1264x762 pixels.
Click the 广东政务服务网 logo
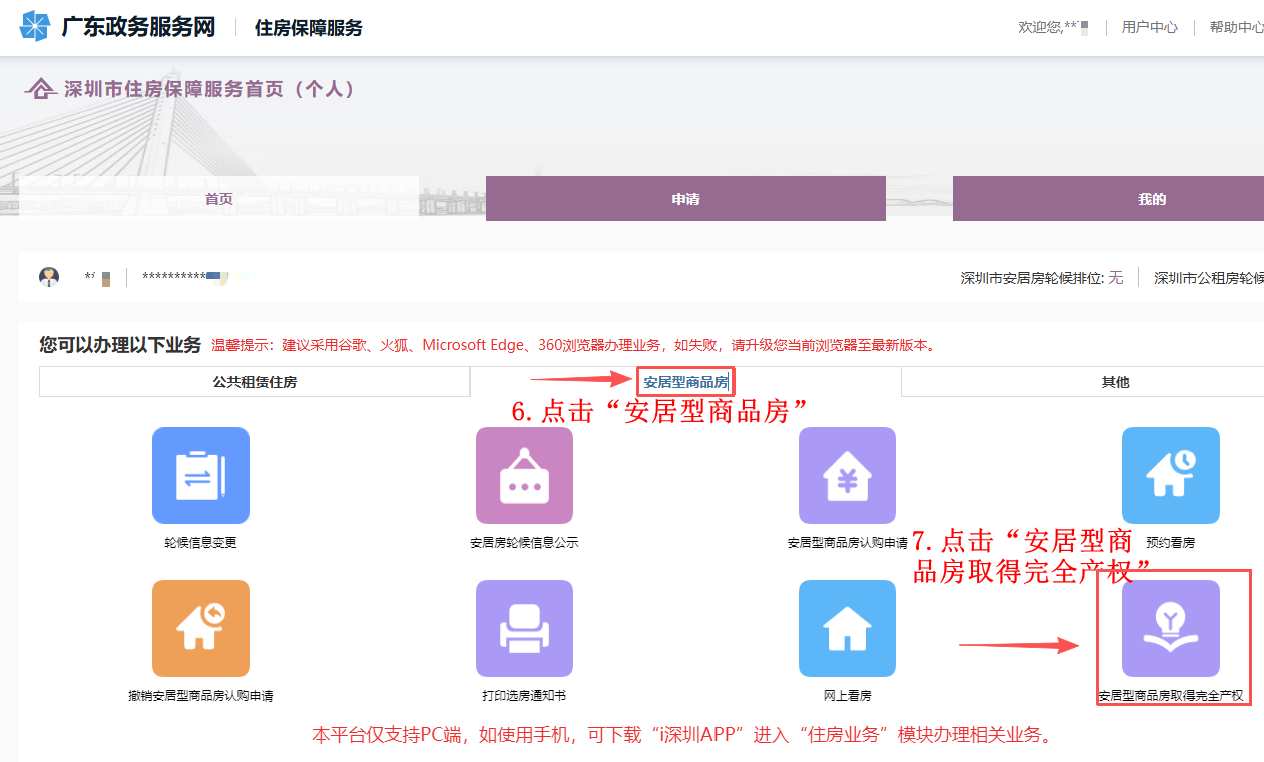118,27
